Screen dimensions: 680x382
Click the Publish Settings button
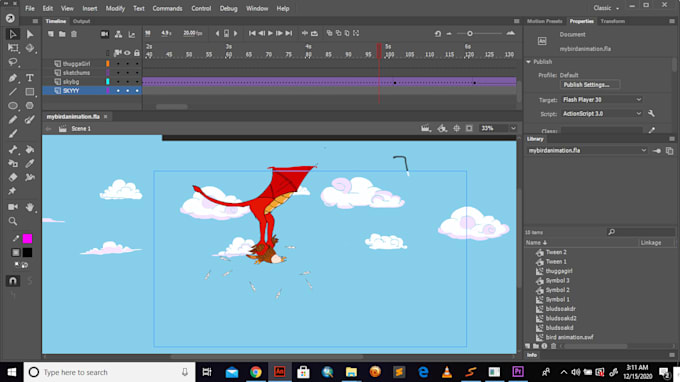[589, 85]
